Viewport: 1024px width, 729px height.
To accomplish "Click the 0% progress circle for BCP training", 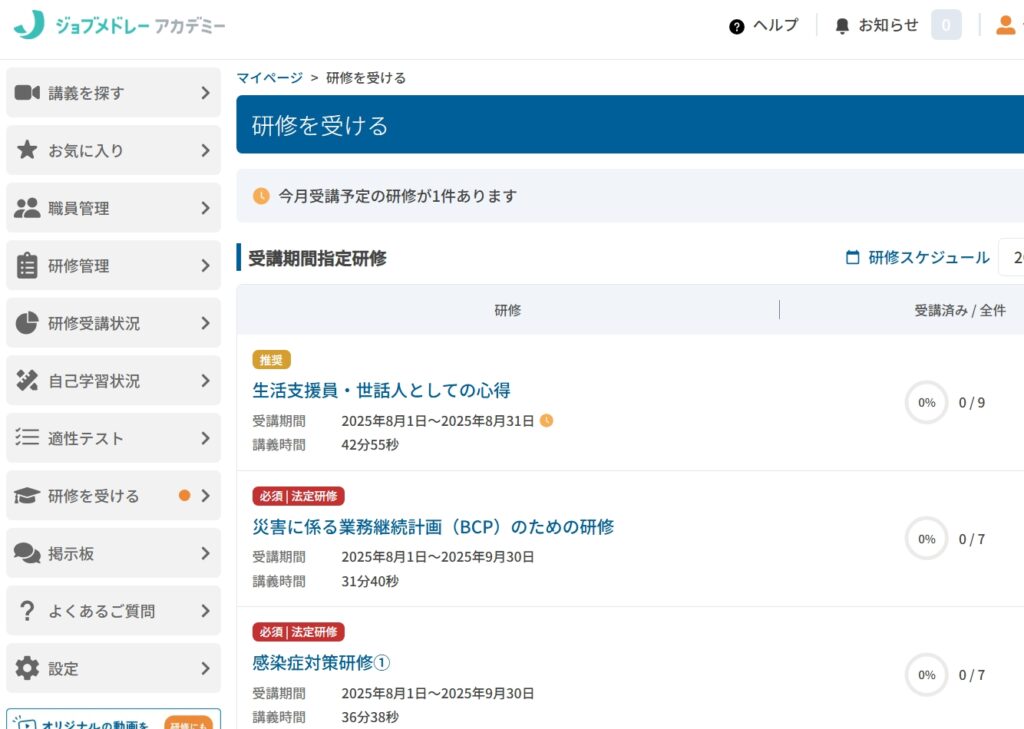I will pyautogui.click(x=926, y=539).
